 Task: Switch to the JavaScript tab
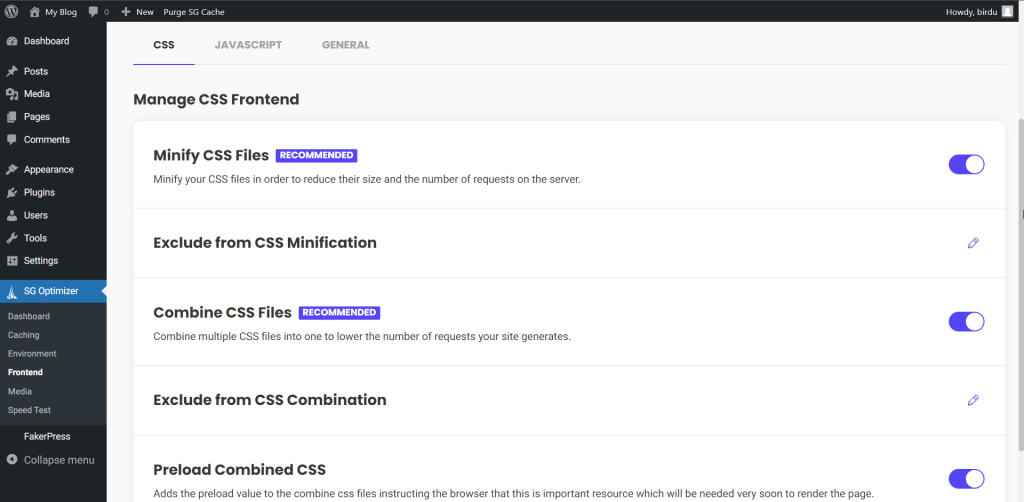click(248, 45)
